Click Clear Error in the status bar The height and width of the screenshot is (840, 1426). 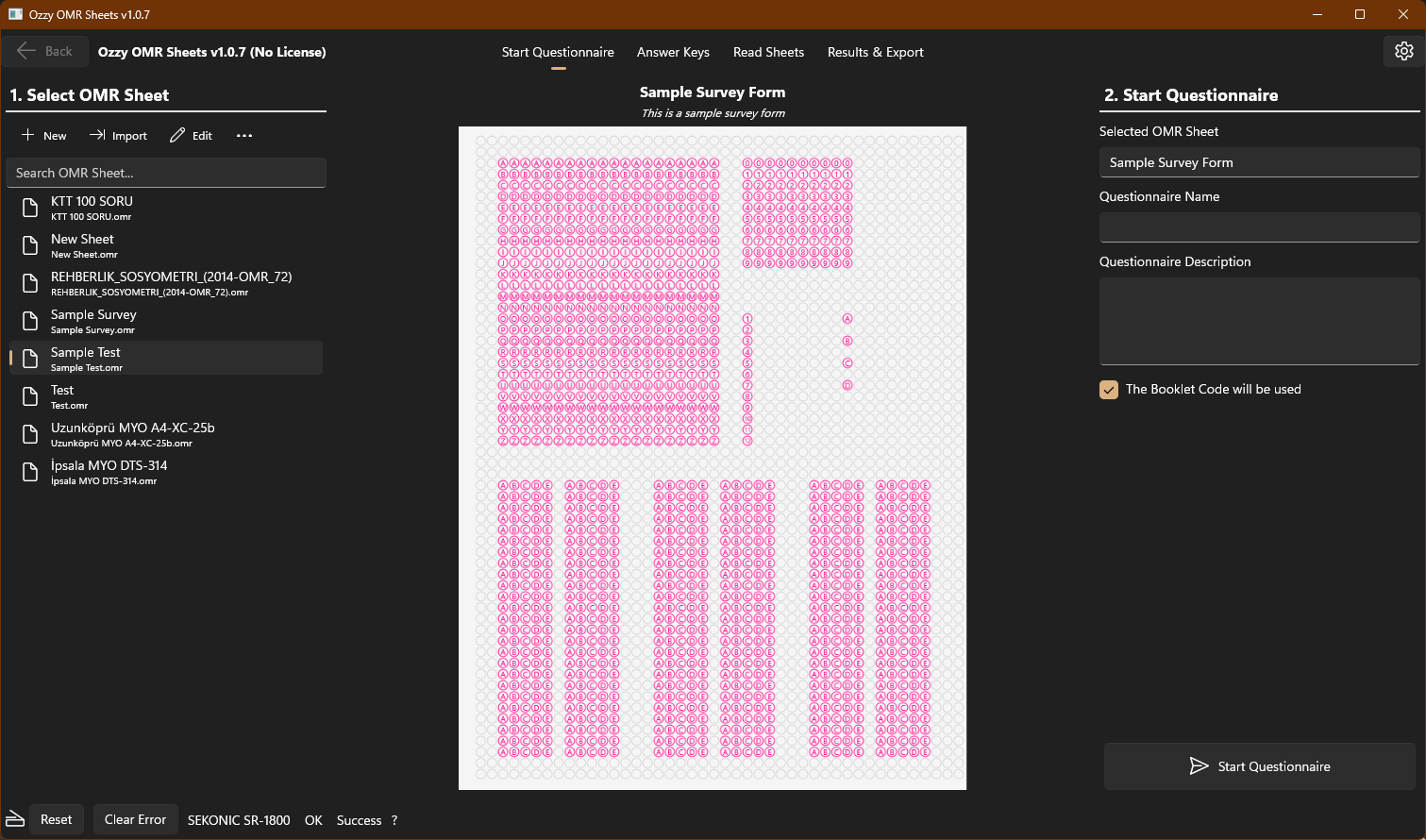(135, 819)
